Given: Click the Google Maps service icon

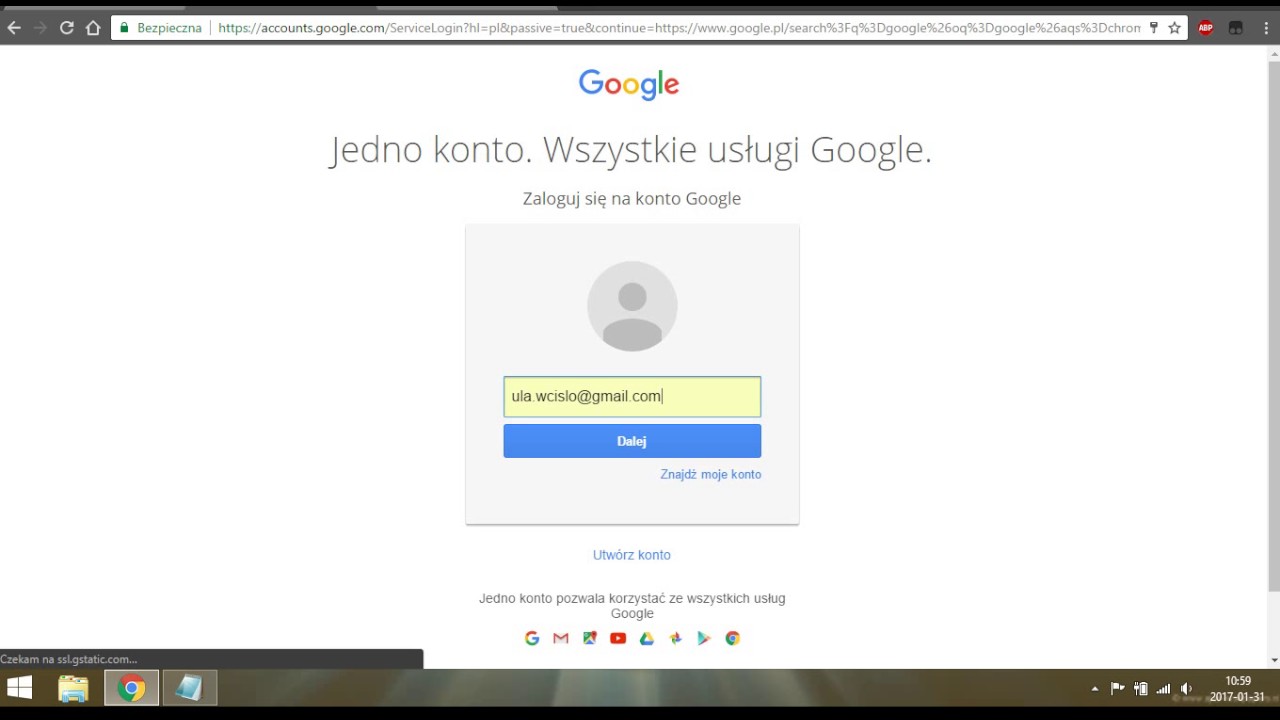Looking at the screenshot, I should 590,638.
